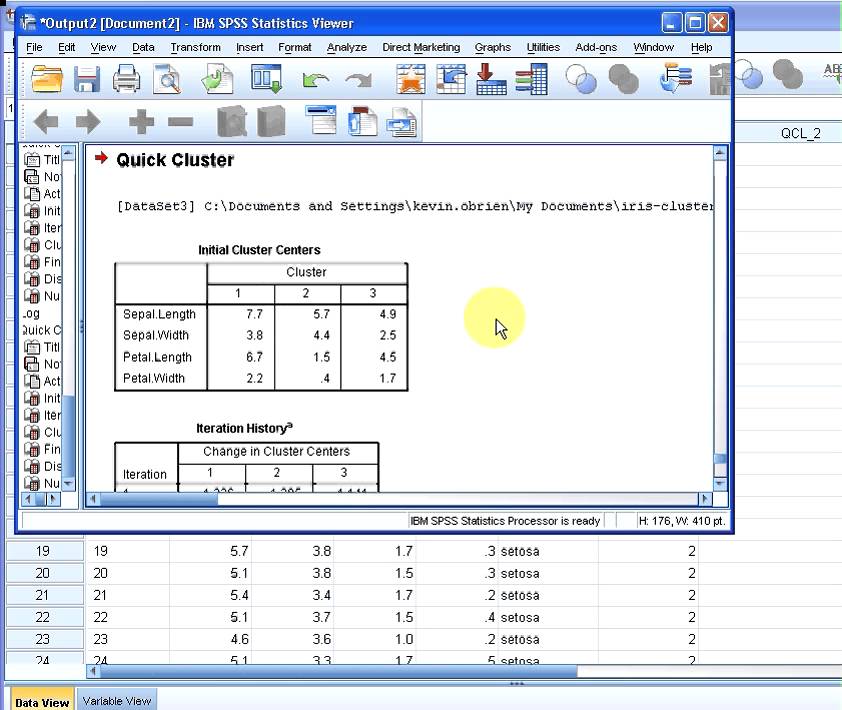Image resolution: width=842 pixels, height=710 pixels.
Task: Click the Promote left arrow icon
Action: [x=46, y=122]
